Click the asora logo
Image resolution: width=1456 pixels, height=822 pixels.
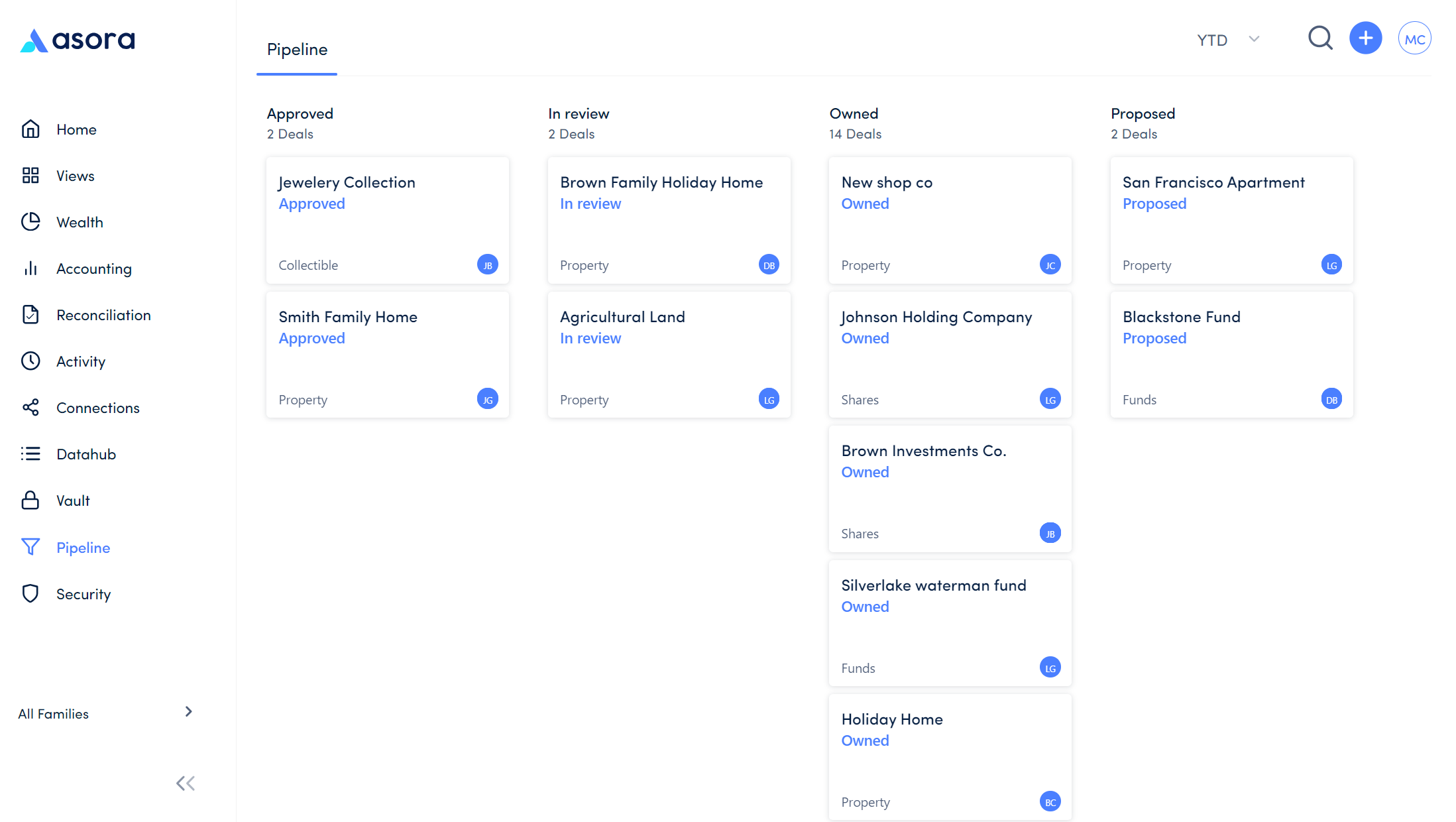[78, 40]
